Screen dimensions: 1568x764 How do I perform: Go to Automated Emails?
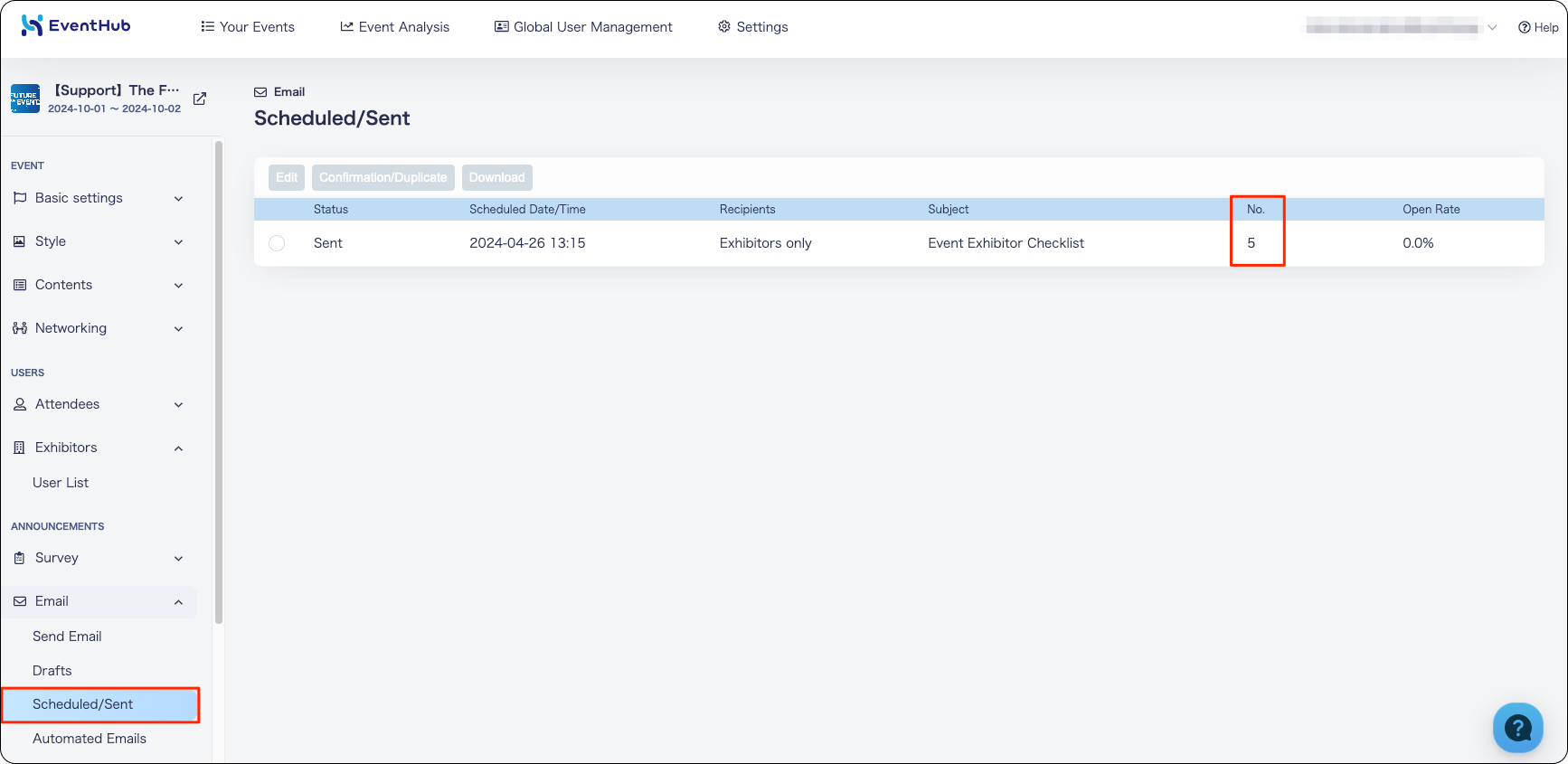[x=90, y=739]
